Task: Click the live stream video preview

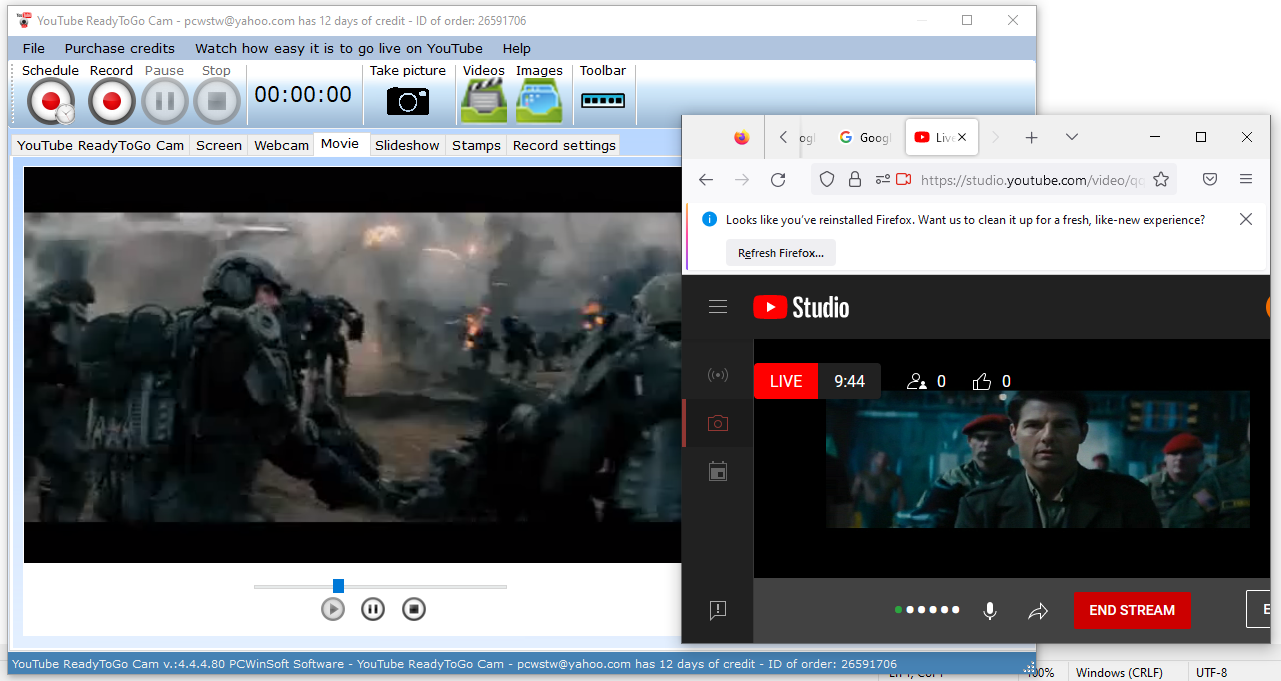Action: (1037, 459)
